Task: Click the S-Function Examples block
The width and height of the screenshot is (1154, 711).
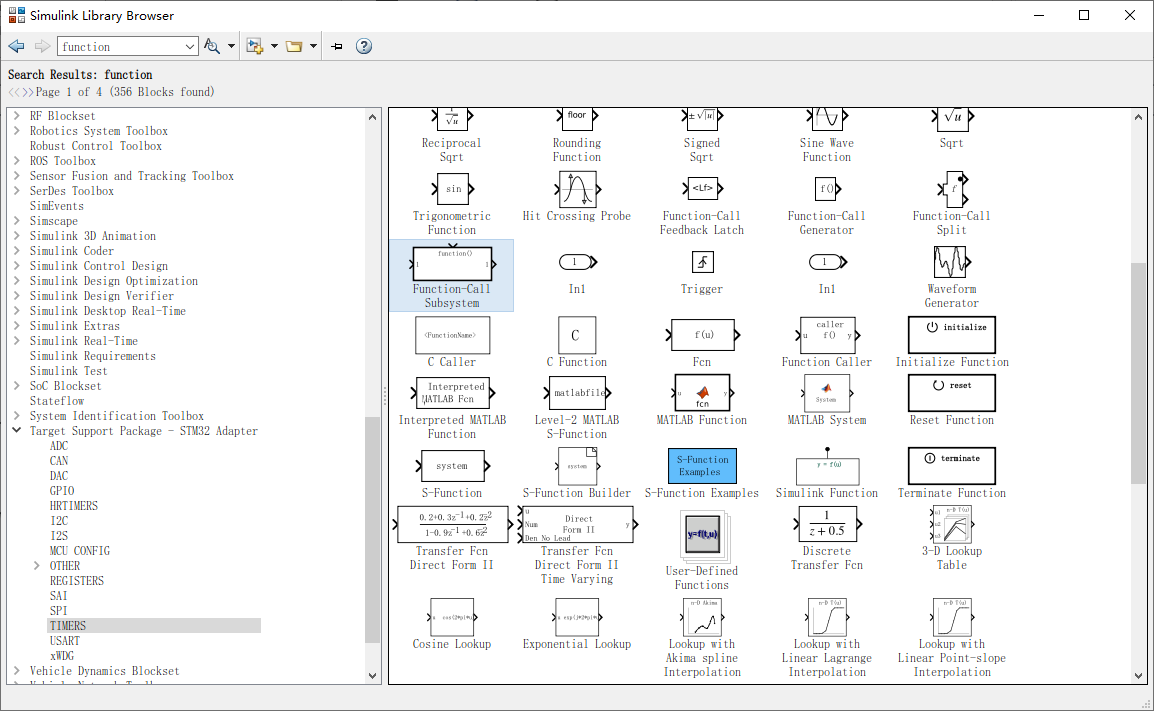Action: click(701, 465)
